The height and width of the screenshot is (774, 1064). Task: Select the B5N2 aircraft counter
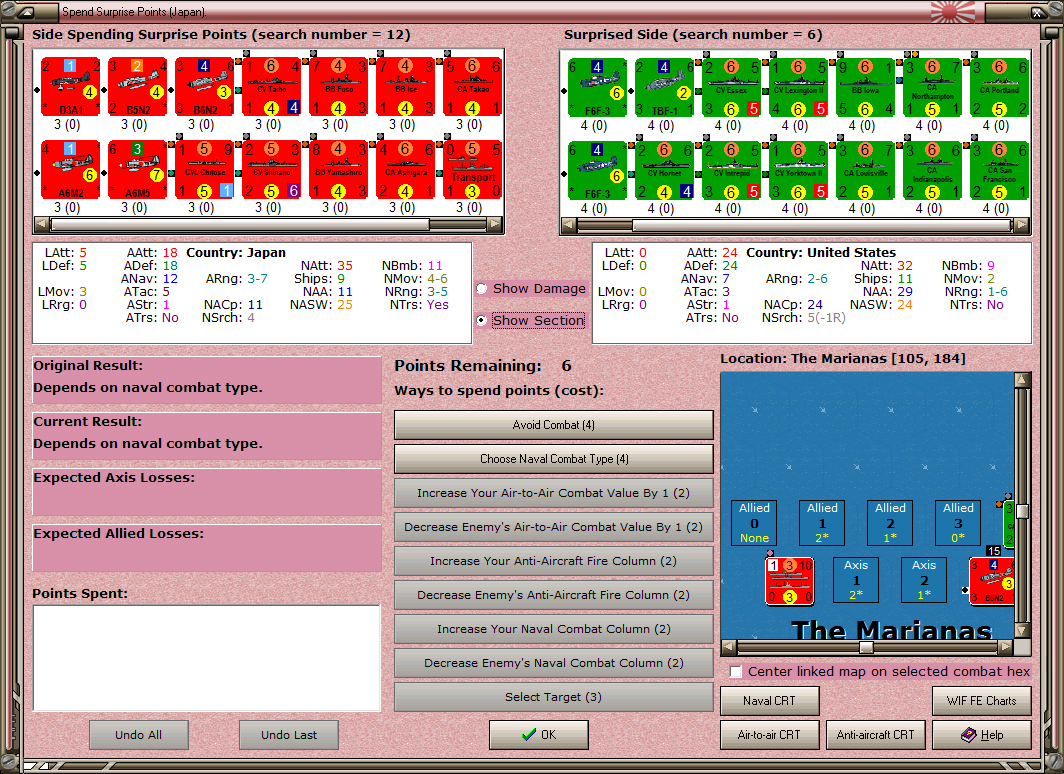[x=138, y=87]
